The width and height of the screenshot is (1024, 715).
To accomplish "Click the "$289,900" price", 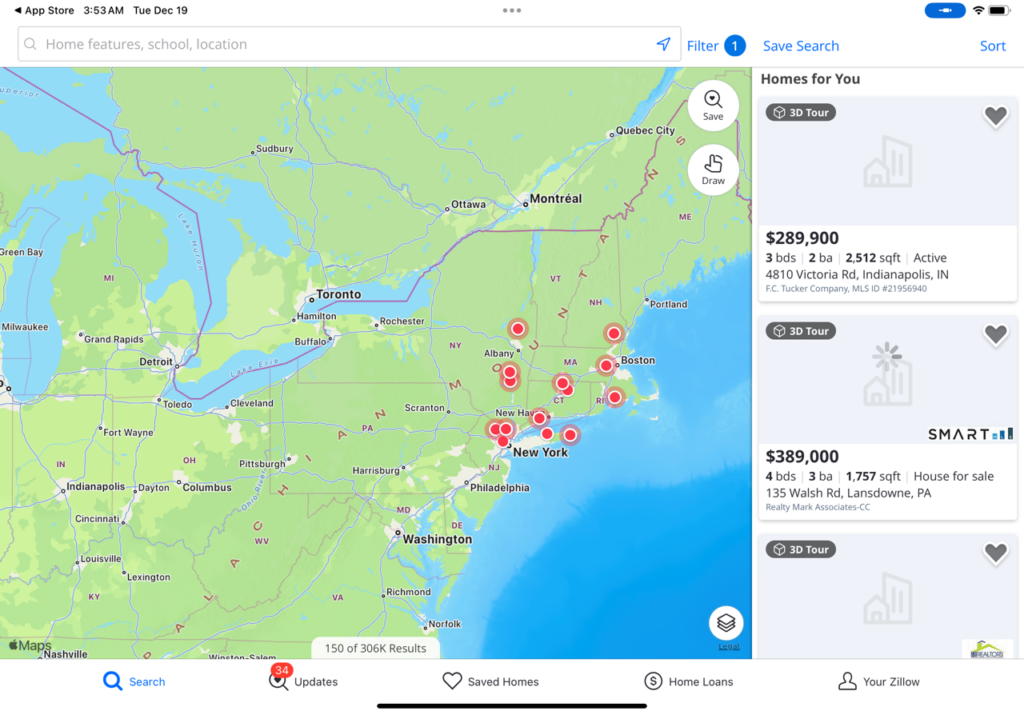I will point(802,238).
